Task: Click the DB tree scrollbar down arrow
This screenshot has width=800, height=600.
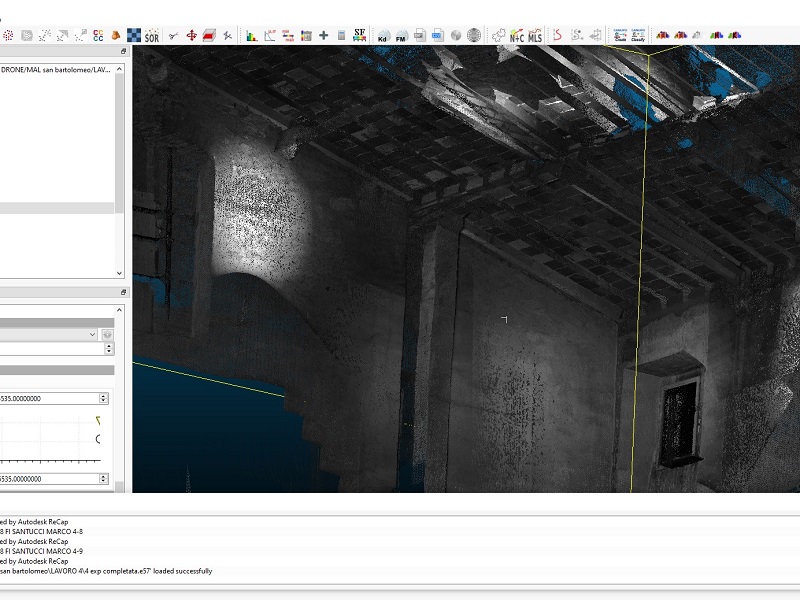Action: pyautogui.click(x=119, y=273)
